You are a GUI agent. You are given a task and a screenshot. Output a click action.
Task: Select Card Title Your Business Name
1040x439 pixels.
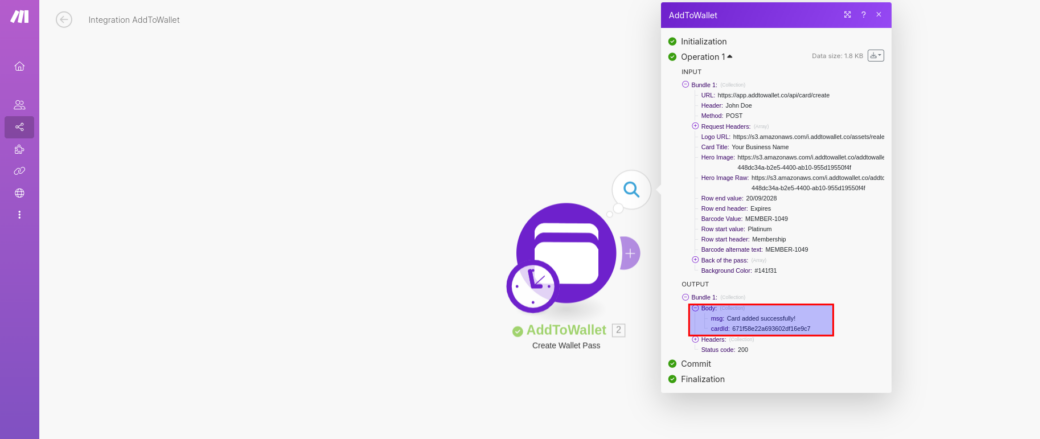[x=760, y=147]
